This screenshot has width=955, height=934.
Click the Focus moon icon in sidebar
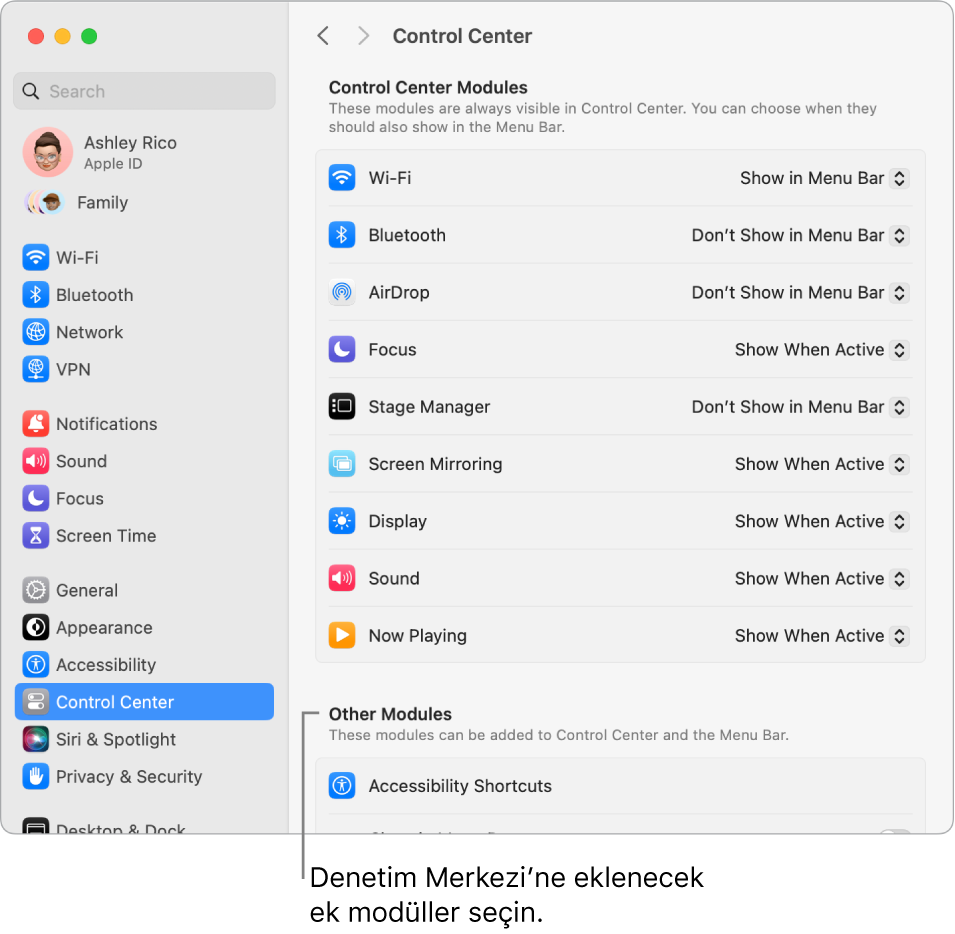[36, 498]
